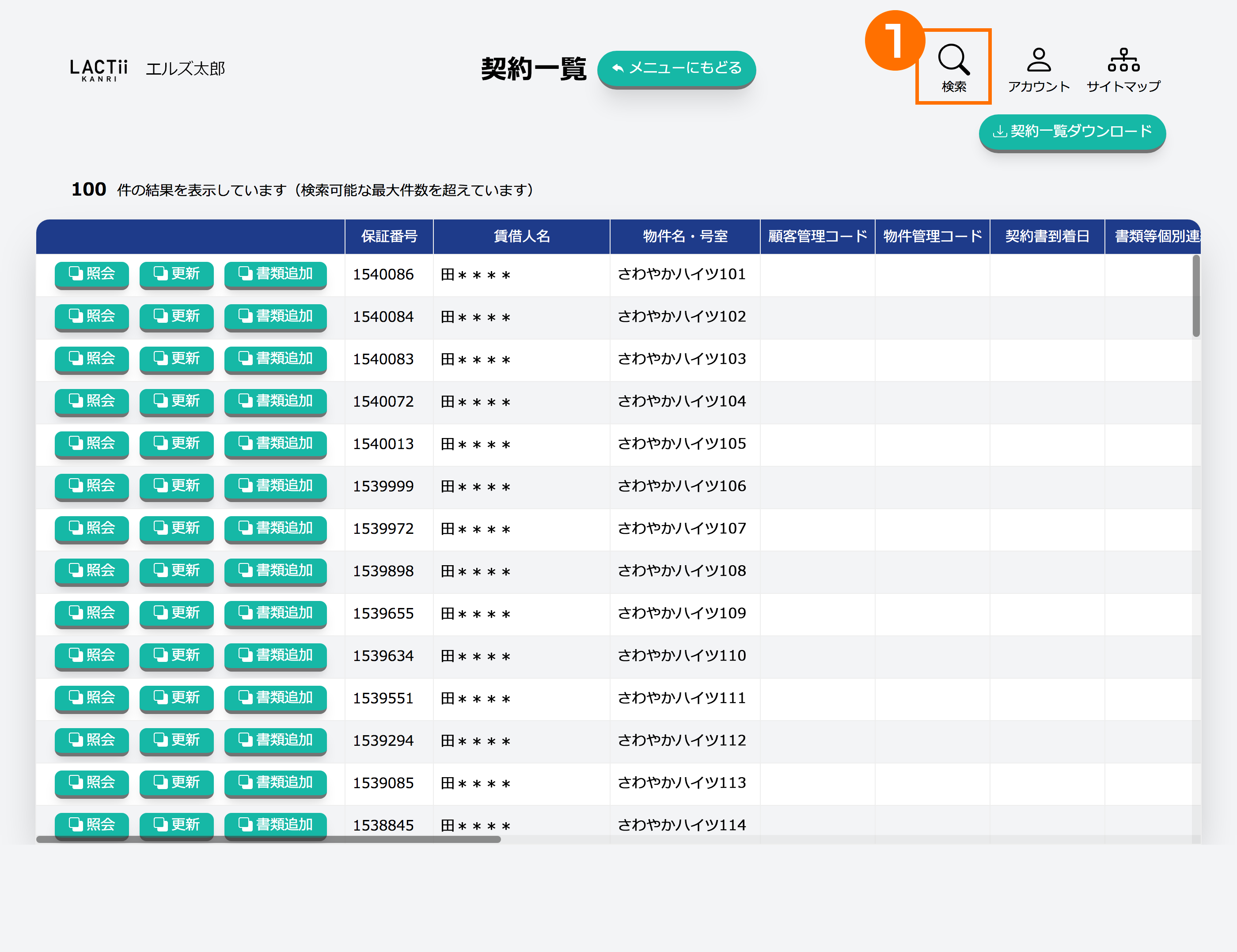Click the 保証番号 column header
The image size is (1237, 952).
389,237
